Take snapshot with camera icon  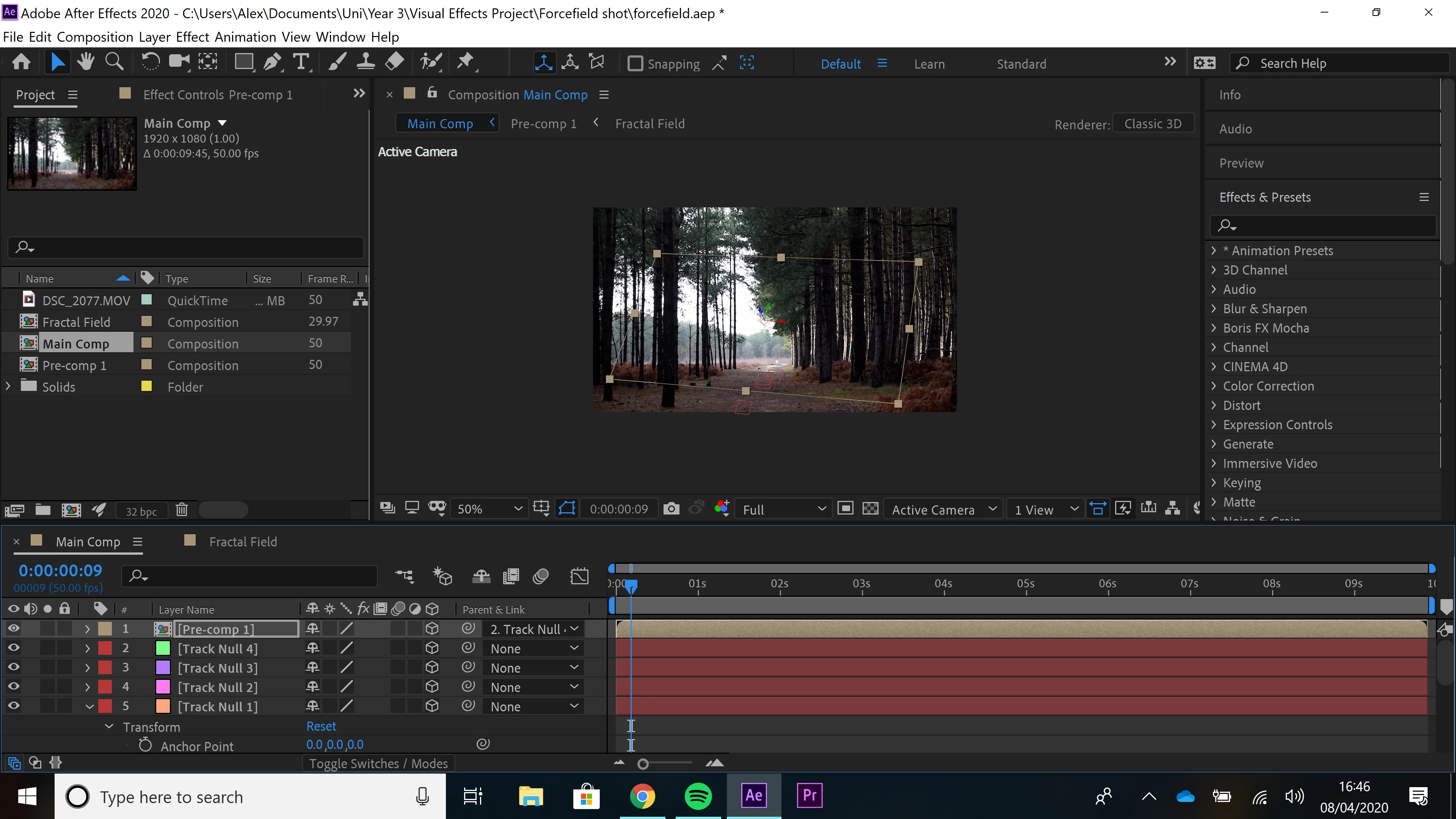pos(671,509)
